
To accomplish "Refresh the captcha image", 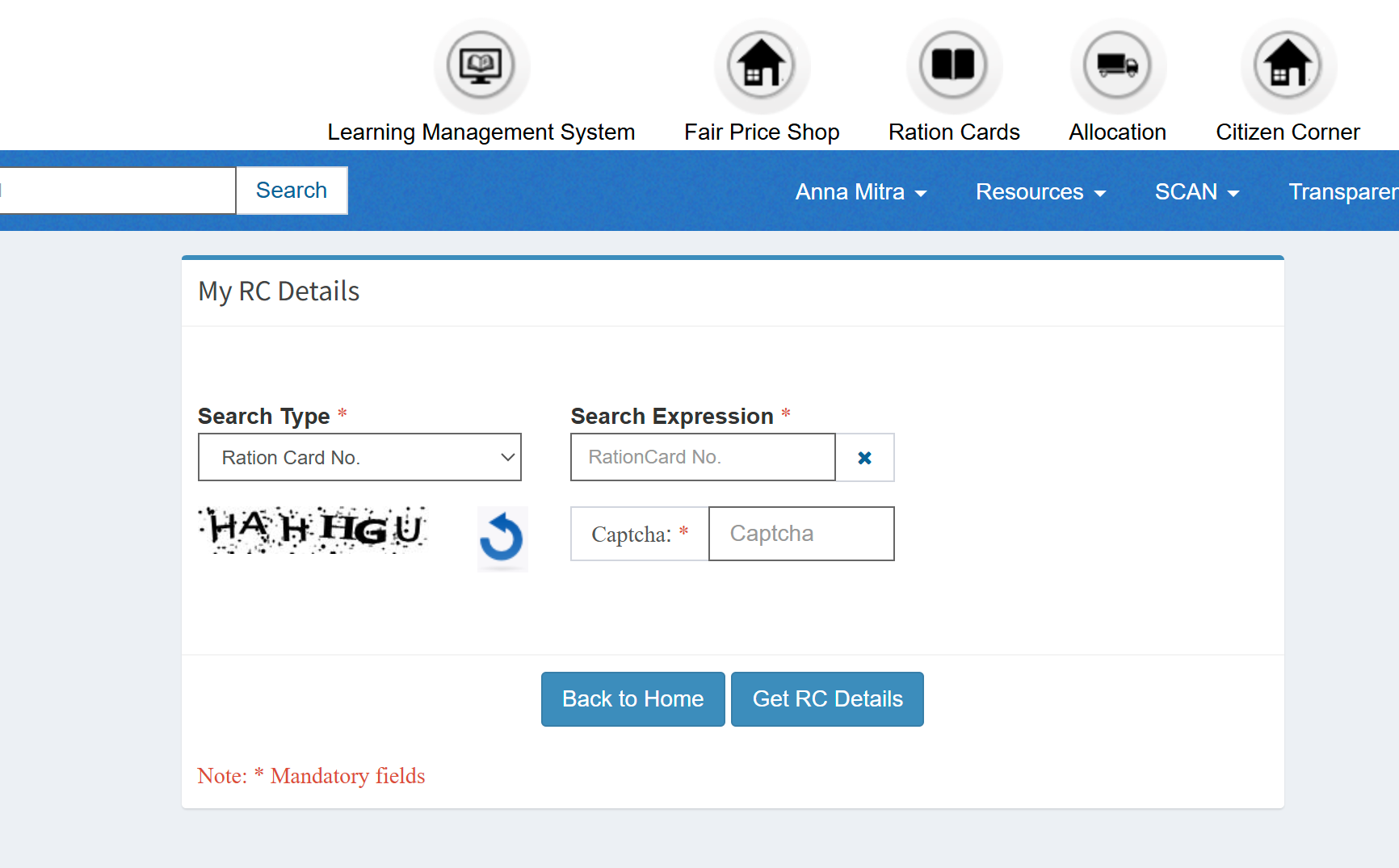I will 502,539.
